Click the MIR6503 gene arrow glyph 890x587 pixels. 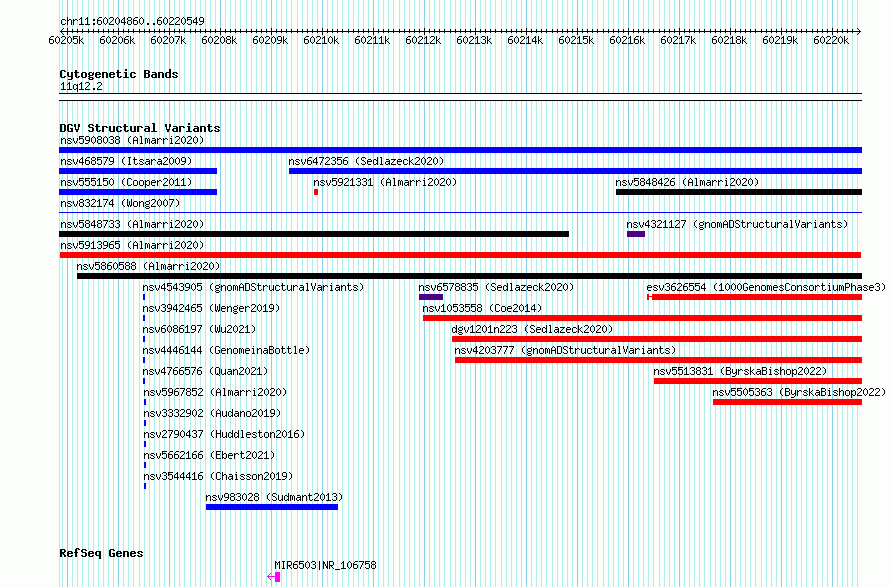[274, 577]
